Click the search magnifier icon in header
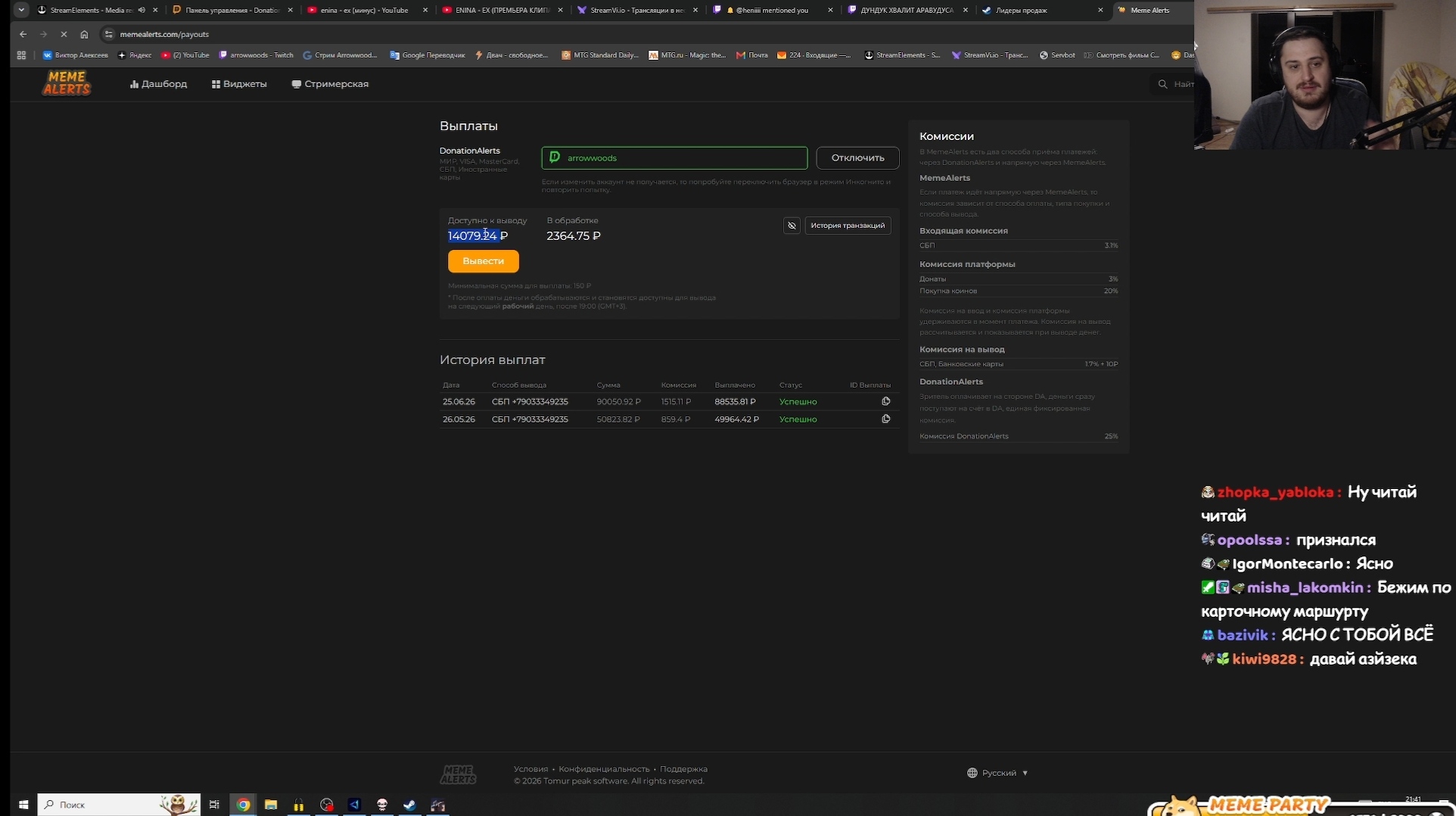The width and height of the screenshot is (1456, 816). point(1162,84)
